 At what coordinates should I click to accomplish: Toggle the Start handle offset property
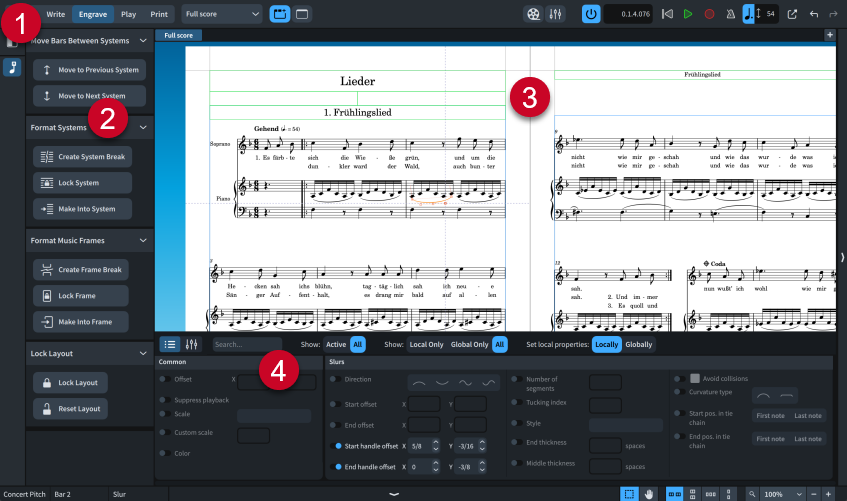337,445
